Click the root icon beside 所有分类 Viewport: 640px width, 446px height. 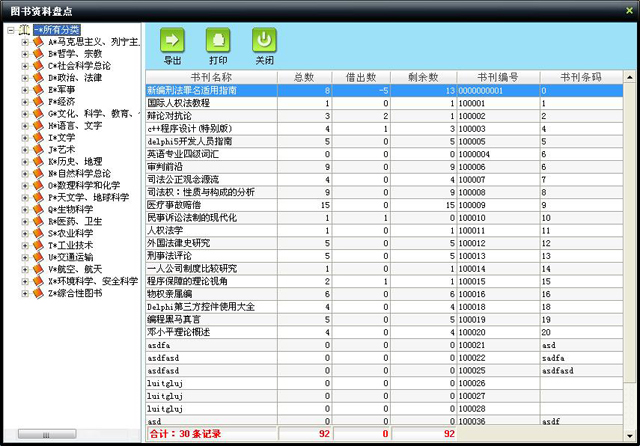(x=22, y=30)
